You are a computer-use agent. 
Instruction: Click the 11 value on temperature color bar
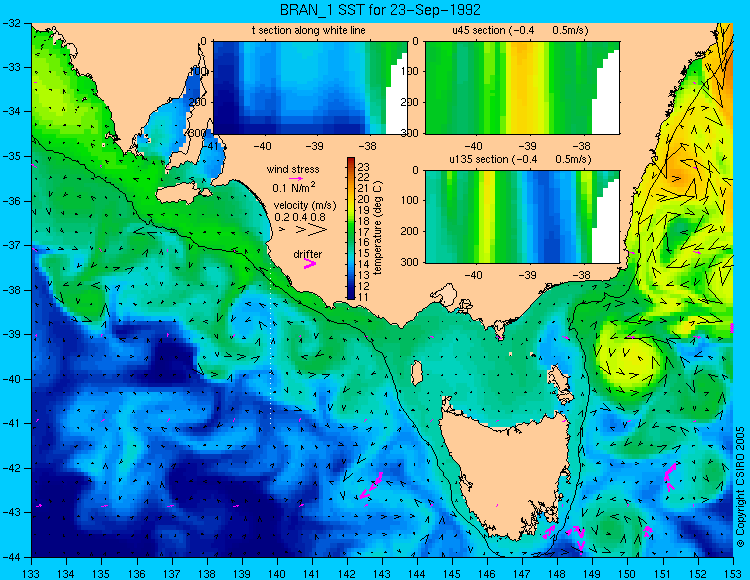tap(364, 297)
